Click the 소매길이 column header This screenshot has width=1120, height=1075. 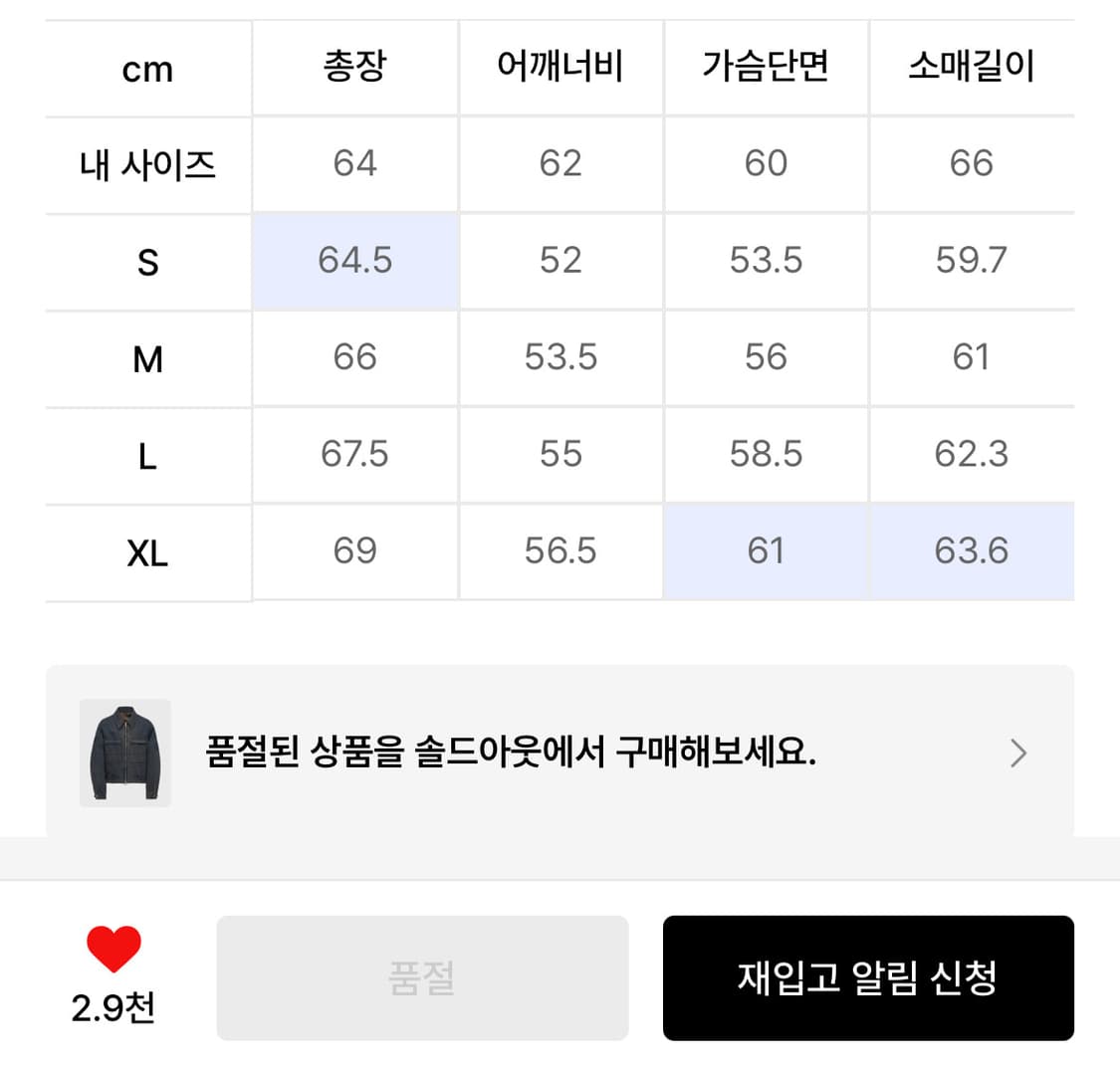pos(971,68)
